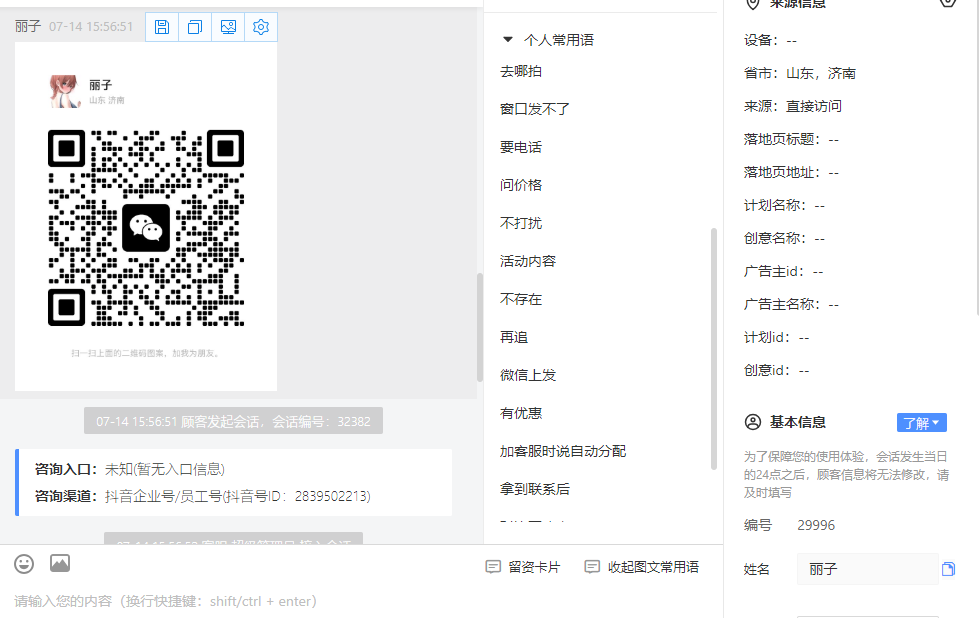Click the 落地页标题 row

791,139
